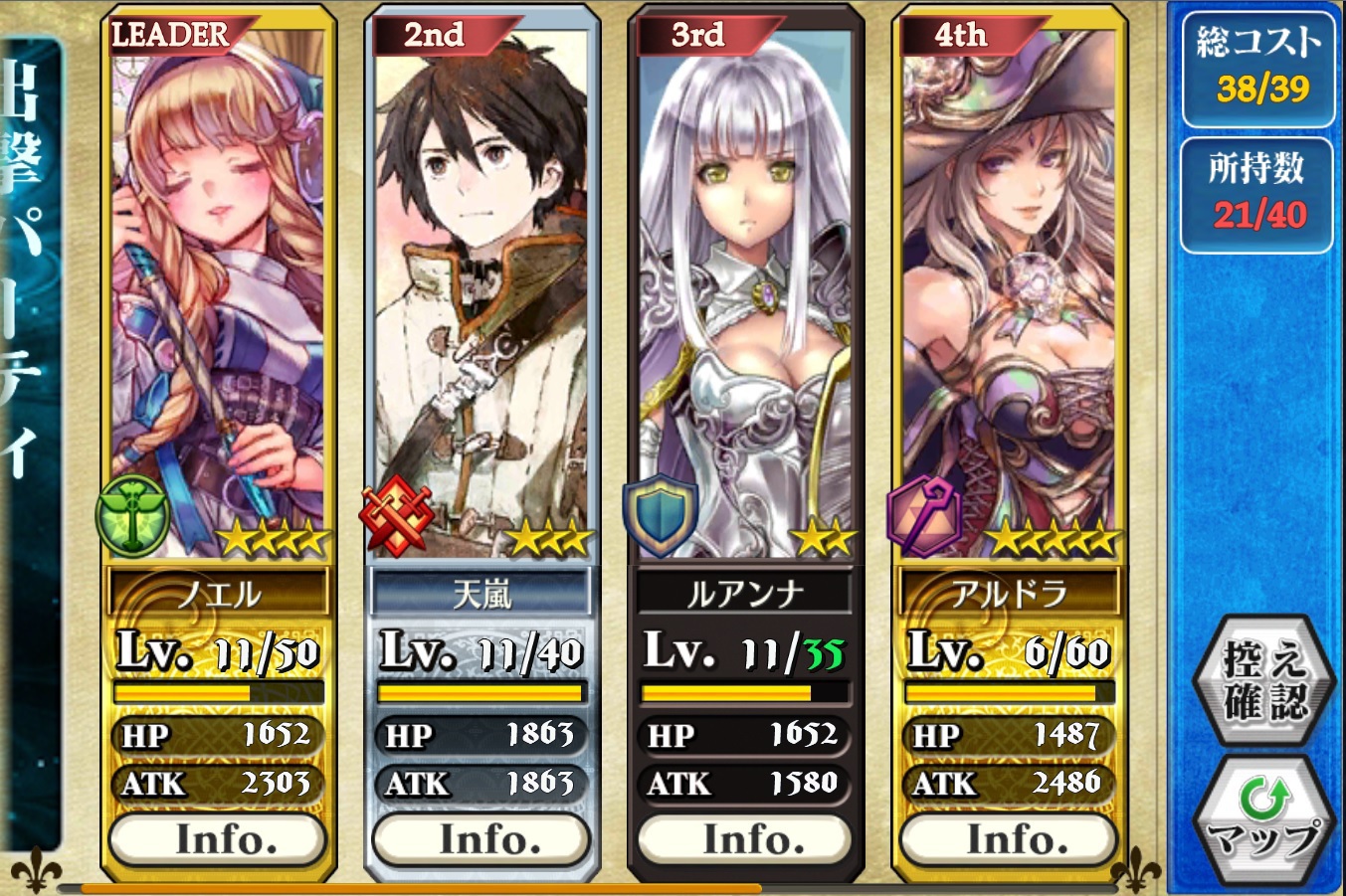Click the green healer class icon on ノエル
1346x896 pixels.
tap(132, 515)
